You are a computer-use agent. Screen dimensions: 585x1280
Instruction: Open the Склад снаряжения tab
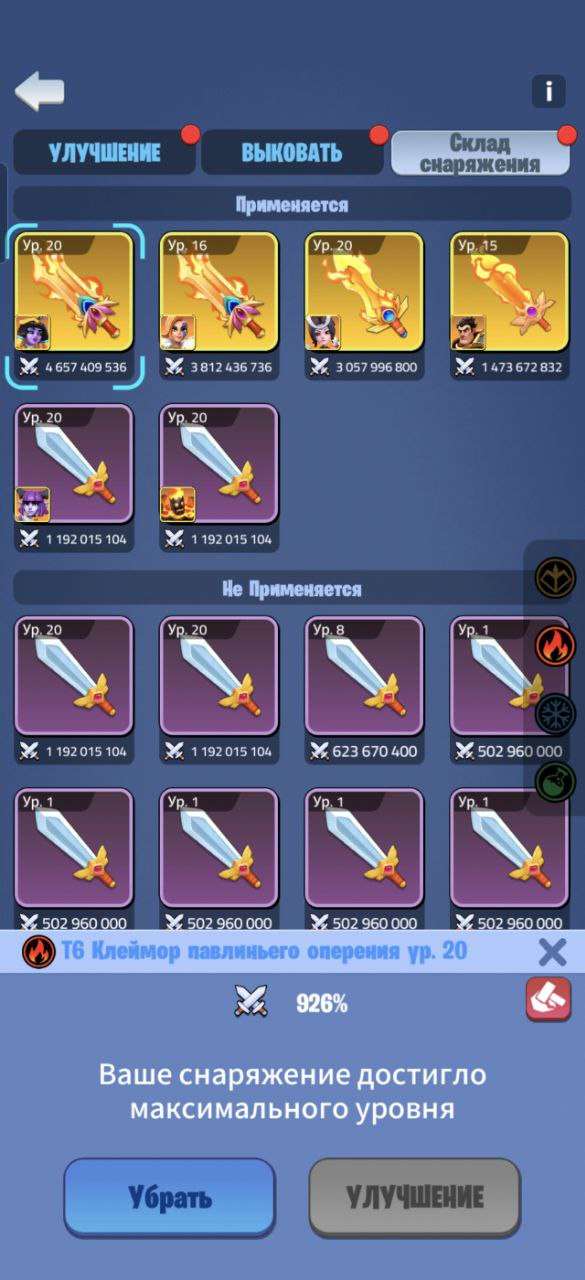[481, 153]
